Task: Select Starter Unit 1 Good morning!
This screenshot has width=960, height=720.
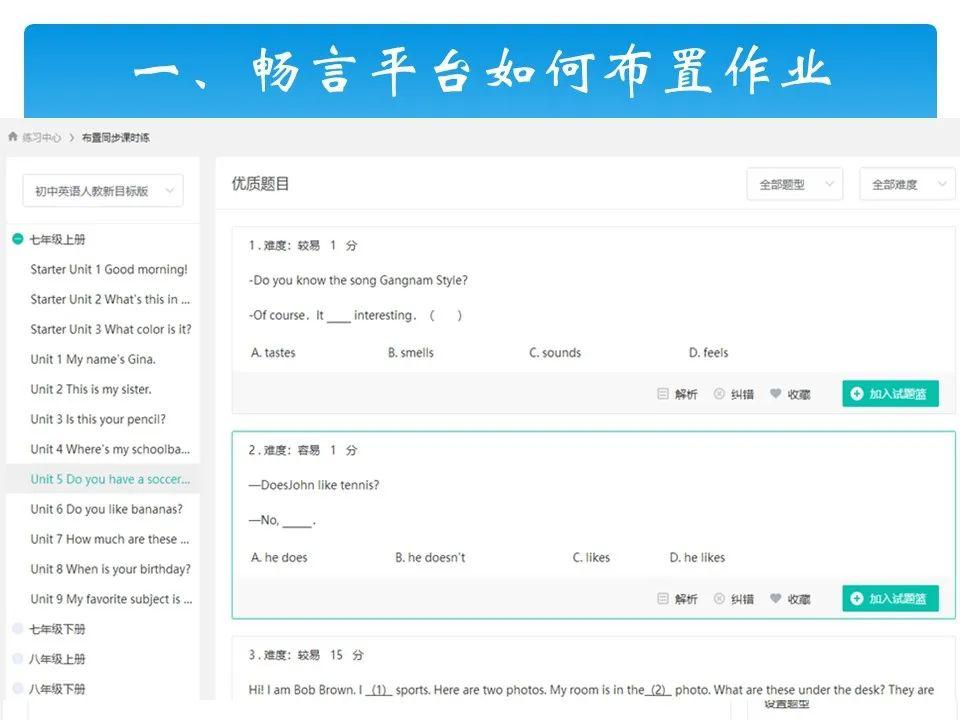Action: click(108, 269)
